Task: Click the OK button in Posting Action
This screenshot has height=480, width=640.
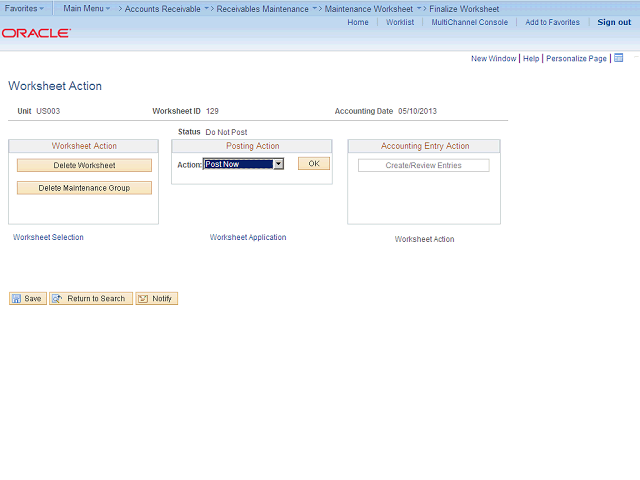Action: 313,164
